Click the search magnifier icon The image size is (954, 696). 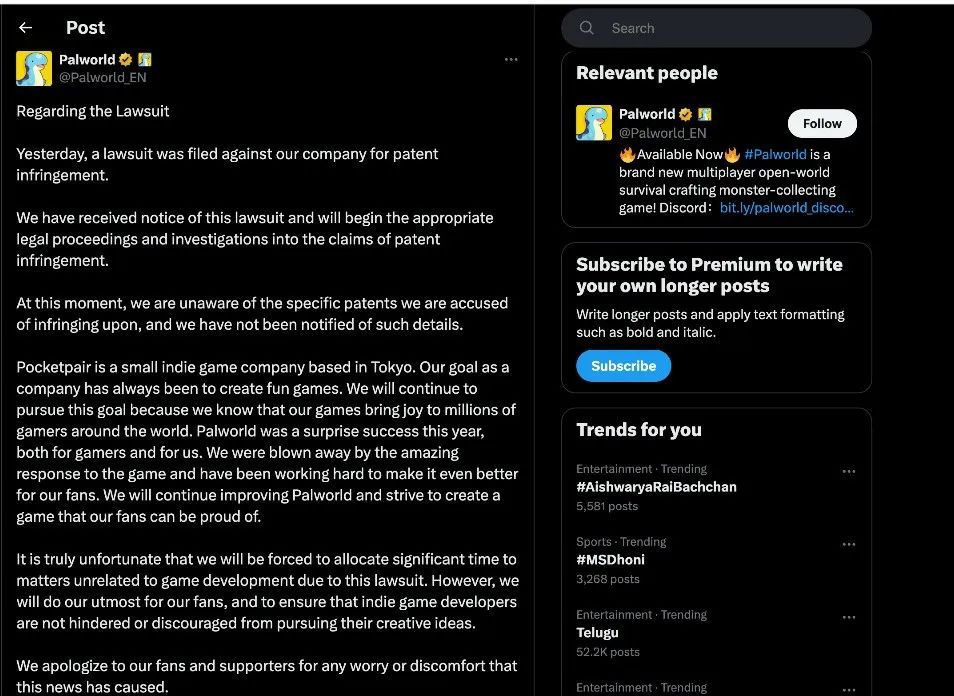pyautogui.click(x=587, y=28)
